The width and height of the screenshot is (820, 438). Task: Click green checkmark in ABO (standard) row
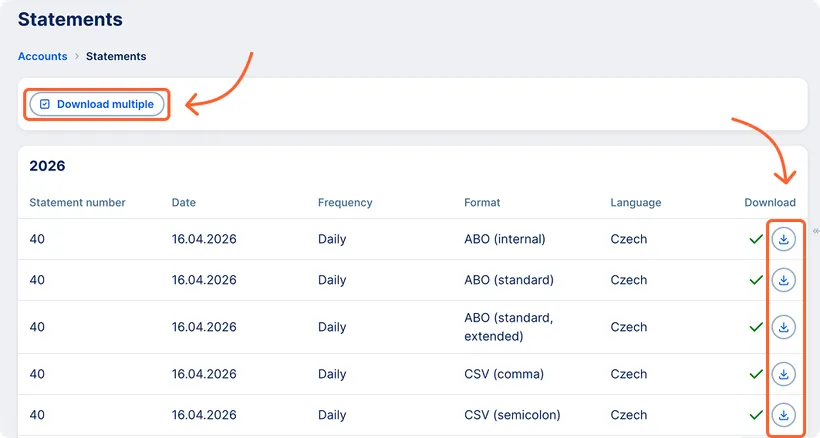(x=756, y=280)
